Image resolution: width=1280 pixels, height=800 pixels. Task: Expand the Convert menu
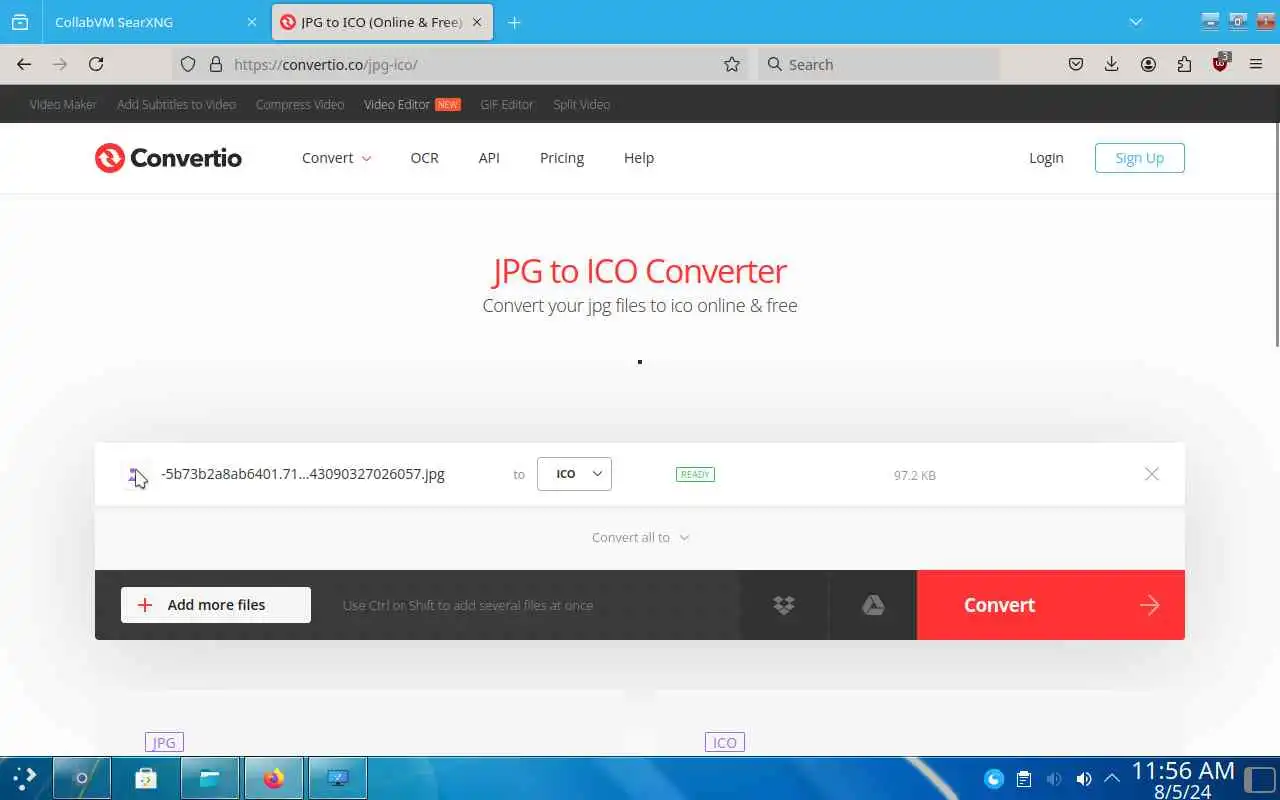[x=336, y=158]
